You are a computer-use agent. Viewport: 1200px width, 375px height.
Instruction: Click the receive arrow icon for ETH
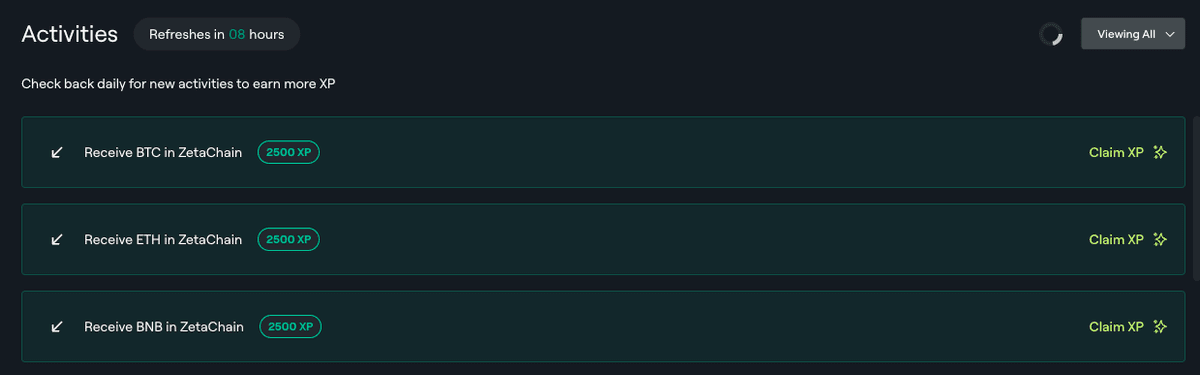[x=57, y=240]
